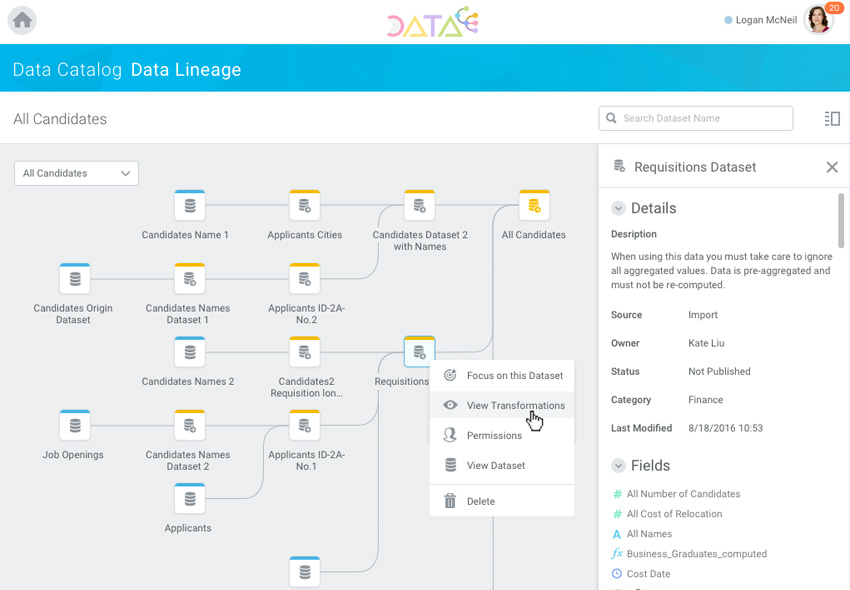Choose Delete from the context menu
The height and width of the screenshot is (590, 850).
pyautogui.click(x=480, y=502)
